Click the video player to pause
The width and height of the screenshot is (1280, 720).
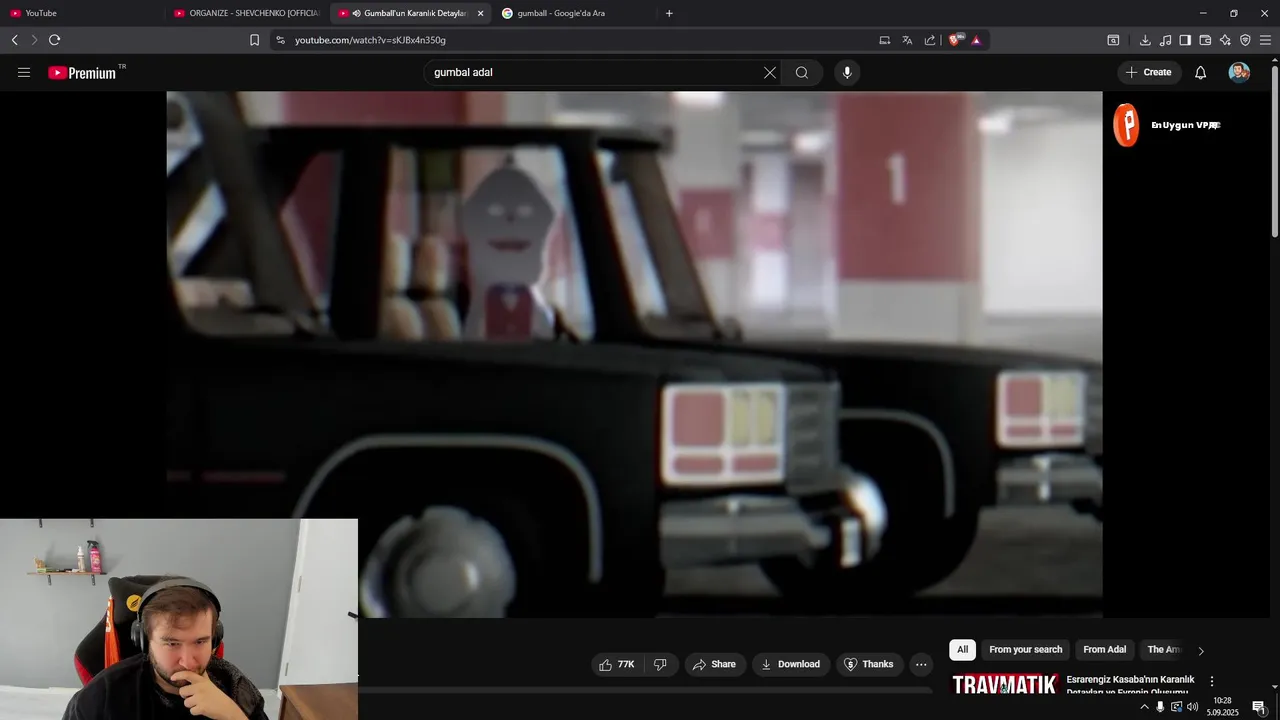pos(634,354)
